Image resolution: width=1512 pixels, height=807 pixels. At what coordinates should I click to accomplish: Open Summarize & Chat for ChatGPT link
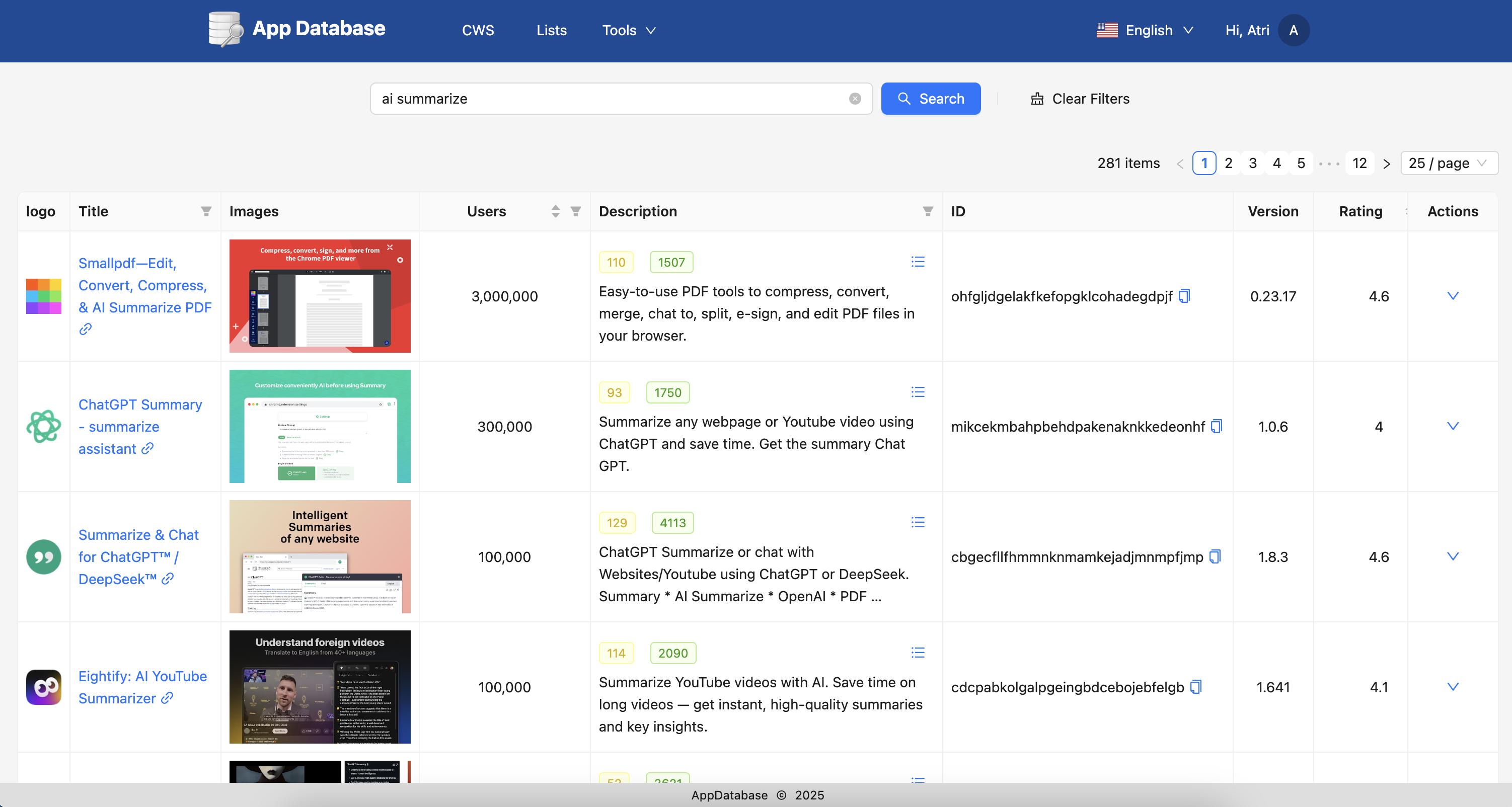138,557
